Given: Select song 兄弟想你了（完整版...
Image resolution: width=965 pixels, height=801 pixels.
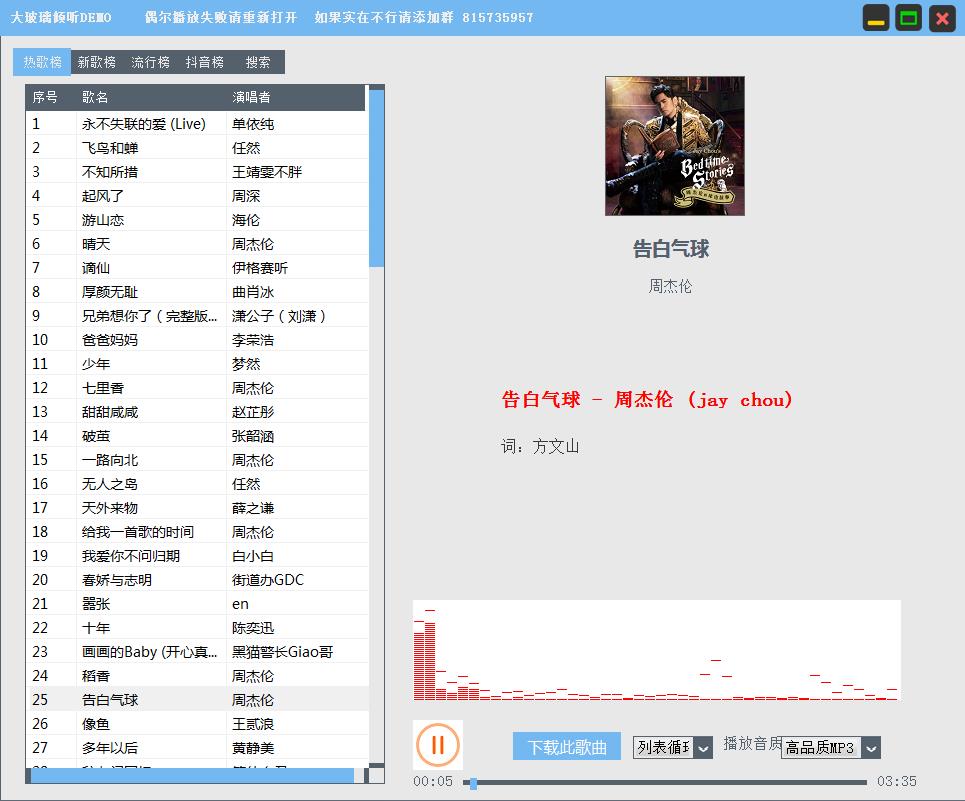Looking at the screenshot, I should 150,316.
